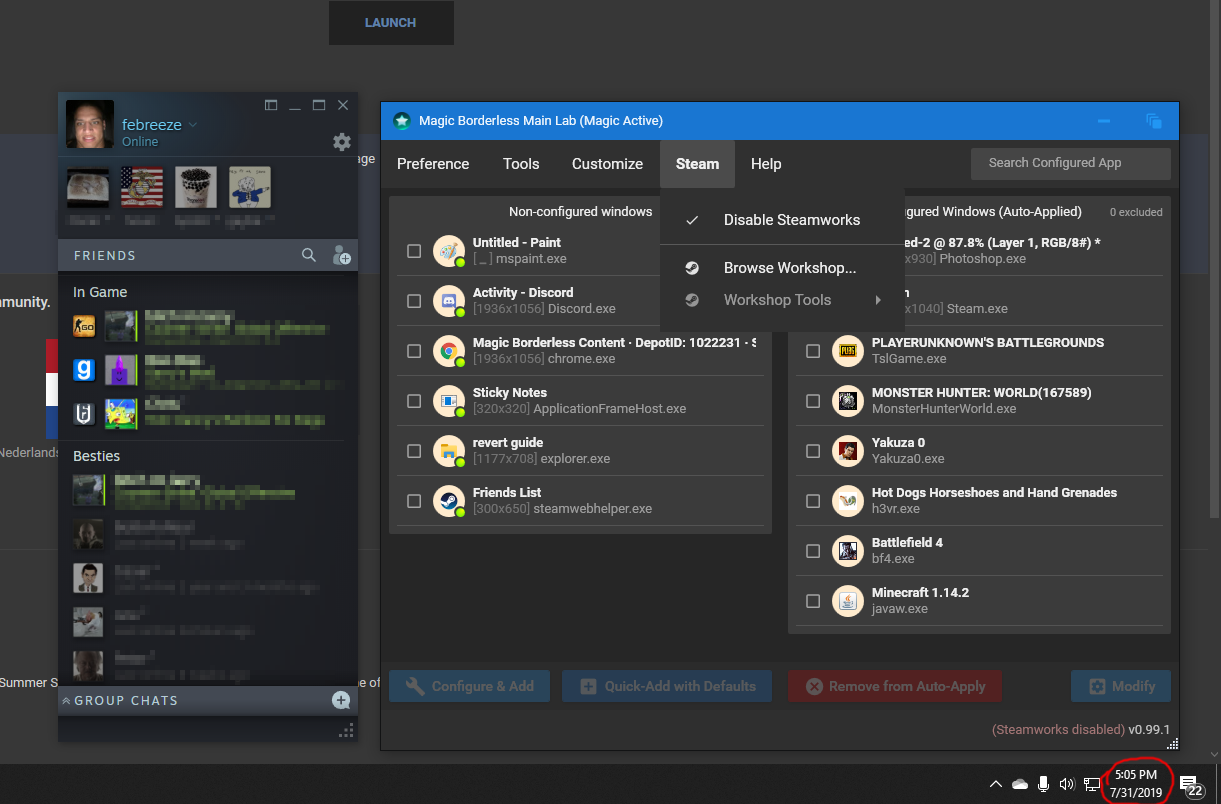The width and height of the screenshot is (1221, 804).
Task: Click the Hot Dogs Horseshoes game icon
Action: pyautogui.click(x=848, y=501)
